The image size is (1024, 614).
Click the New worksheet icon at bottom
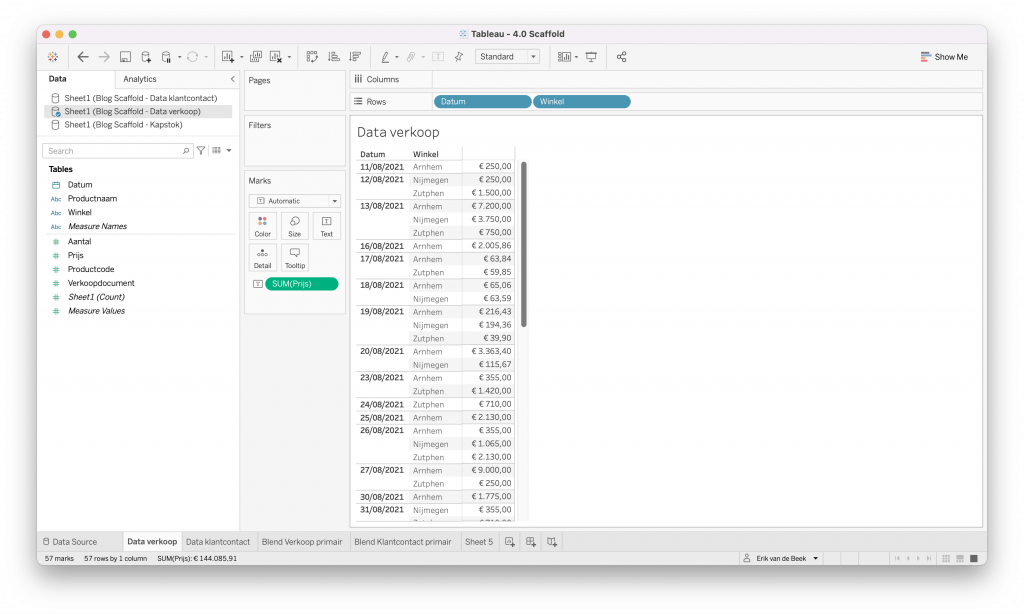click(x=510, y=542)
